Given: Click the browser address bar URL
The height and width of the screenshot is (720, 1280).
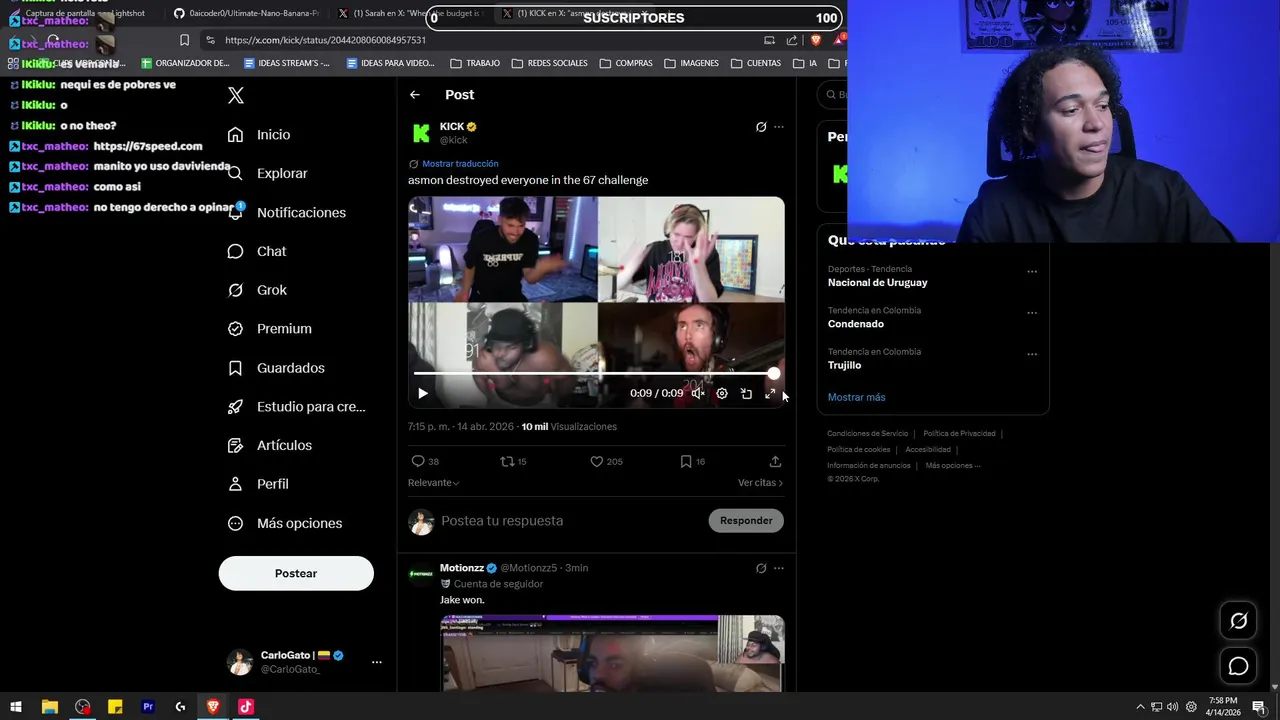Looking at the screenshot, I should click(325, 40).
